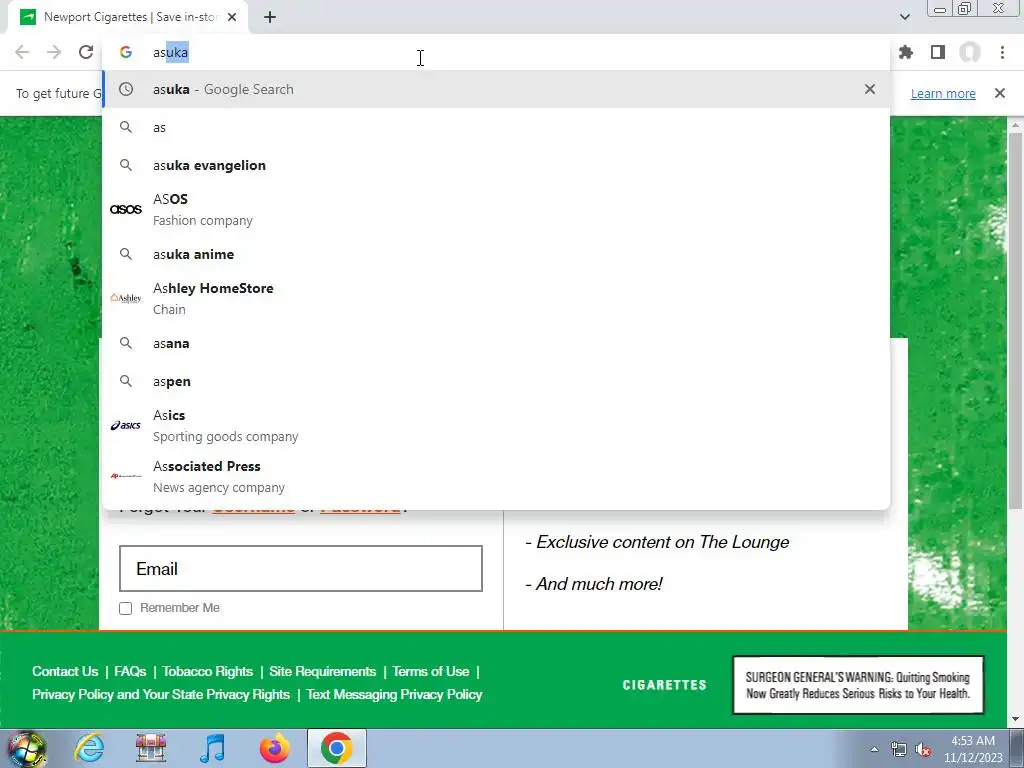Open the Text Messaging Privacy Policy link
Screen dimensions: 1024x768
click(x=394, y=694)
